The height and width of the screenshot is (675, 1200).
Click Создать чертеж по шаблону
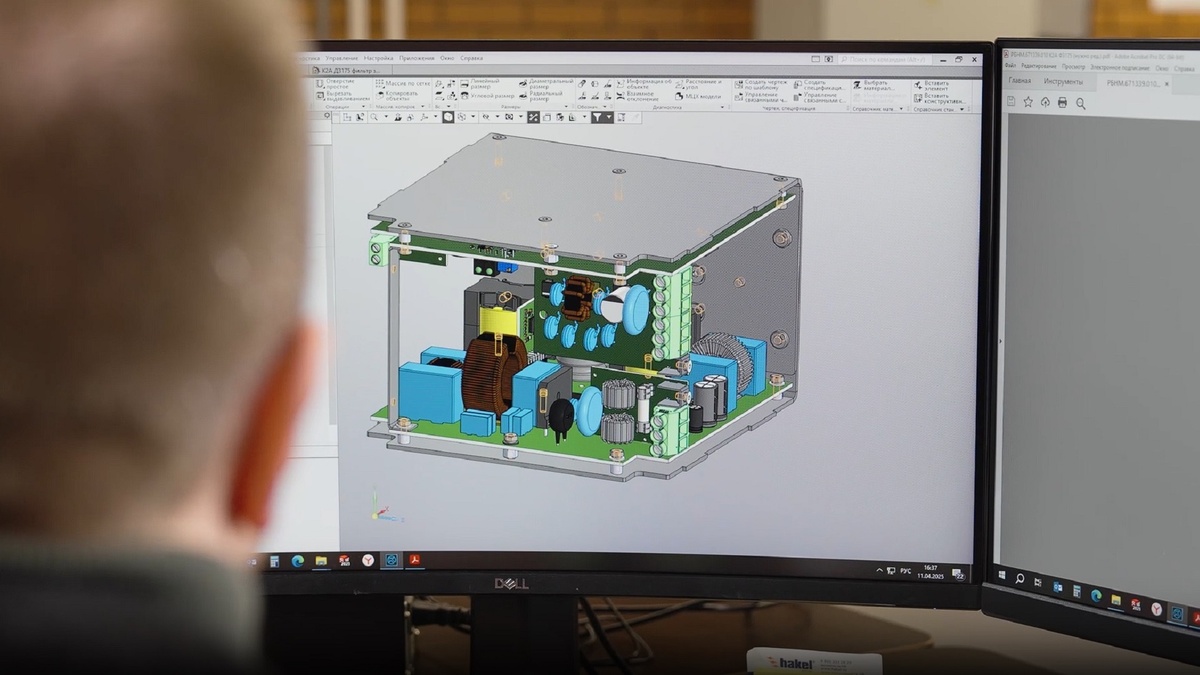[x=761, y=84]
